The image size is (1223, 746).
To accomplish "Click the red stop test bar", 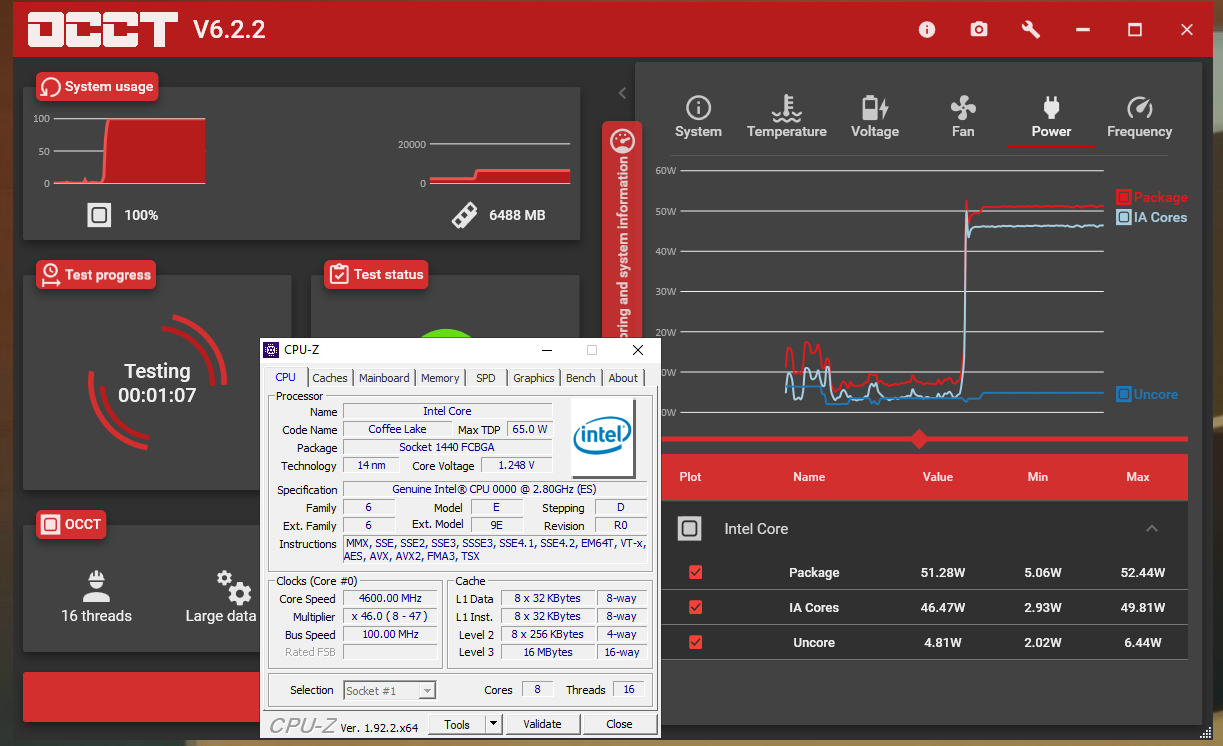I will tap(141, 696).
